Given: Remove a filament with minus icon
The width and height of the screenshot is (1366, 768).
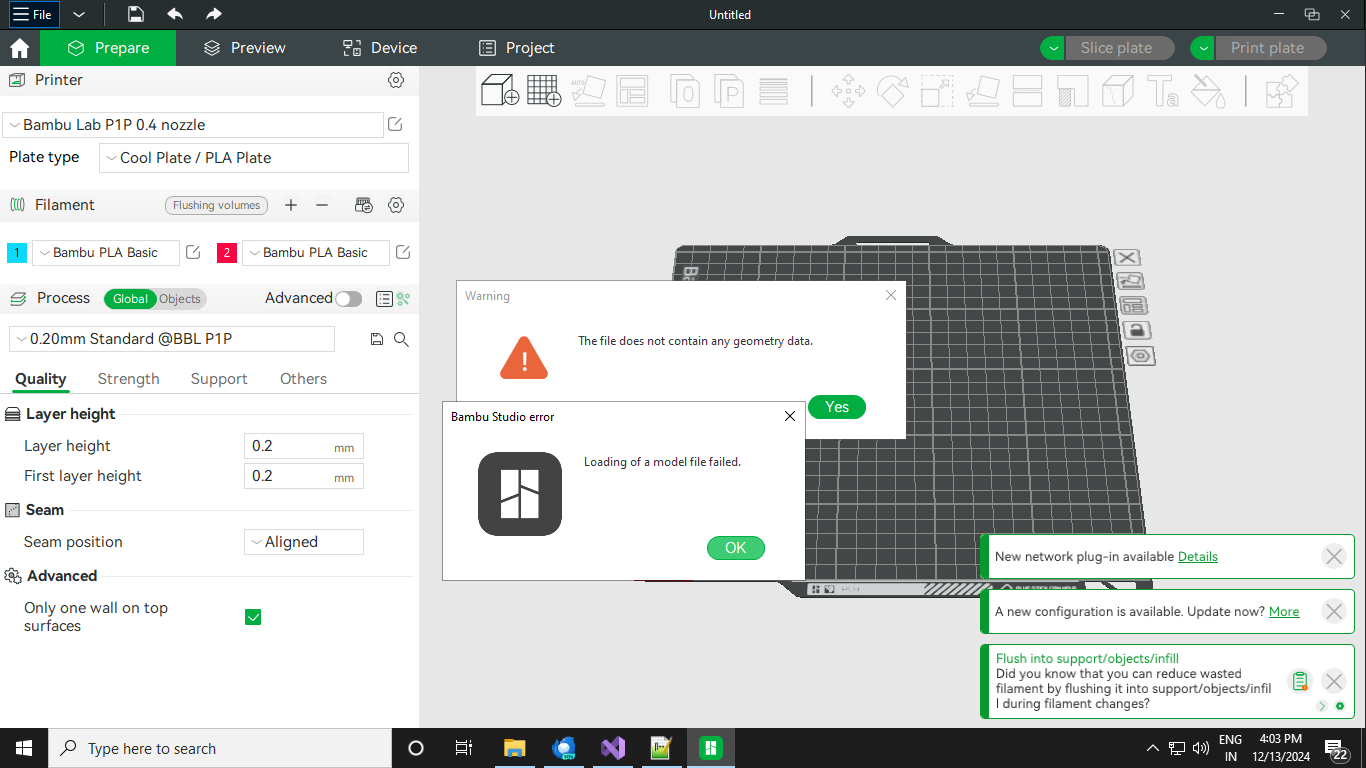Looking at the screenshot, I should 322,205.
